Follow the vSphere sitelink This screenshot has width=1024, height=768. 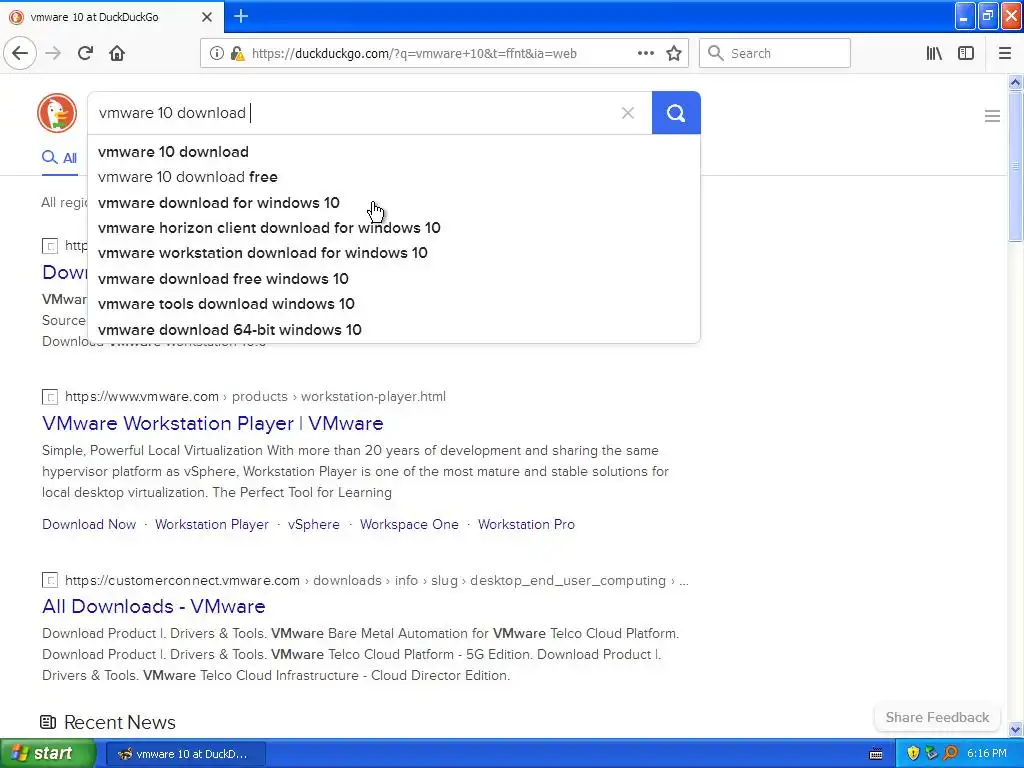313,524
